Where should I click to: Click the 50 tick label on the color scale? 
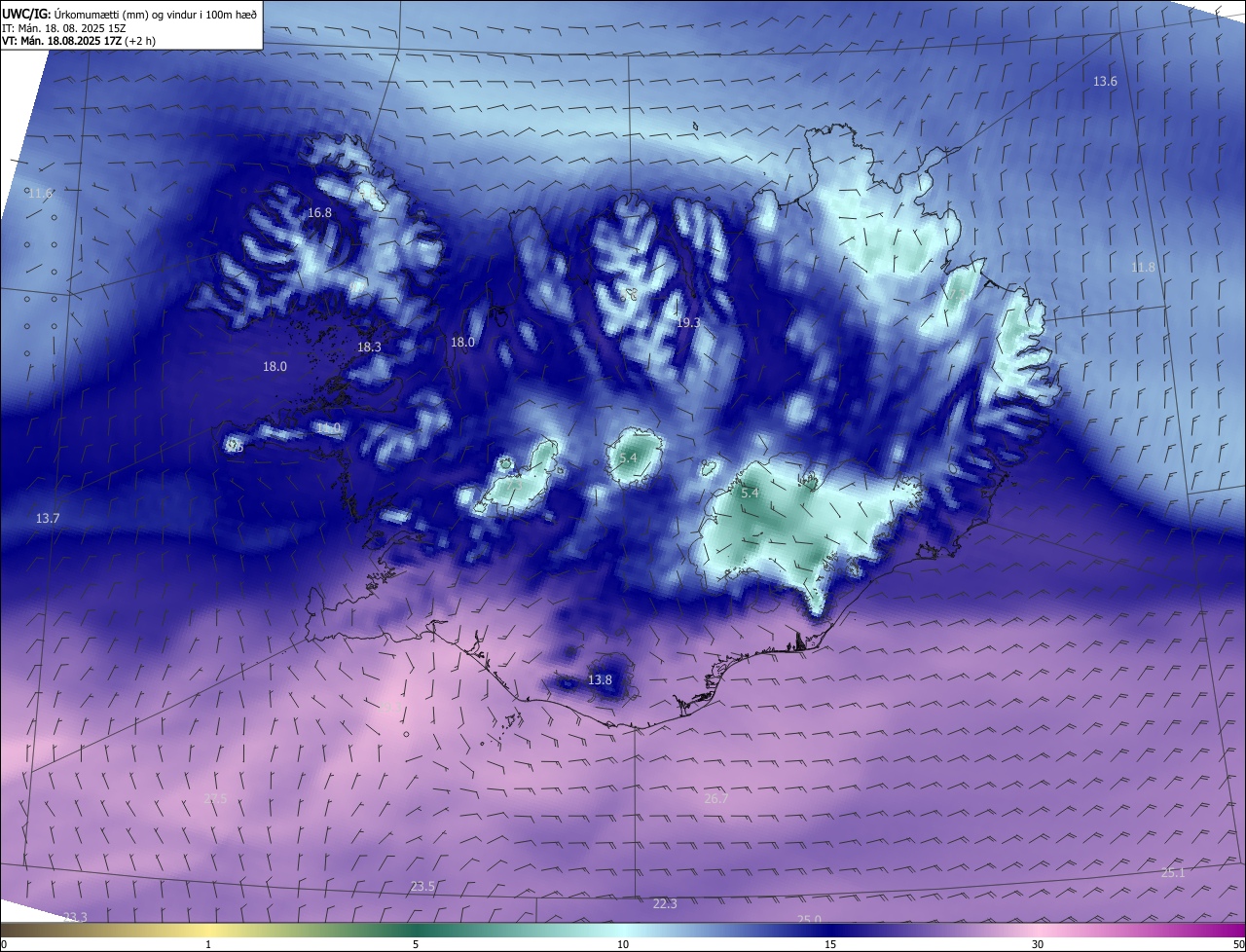1238,944
